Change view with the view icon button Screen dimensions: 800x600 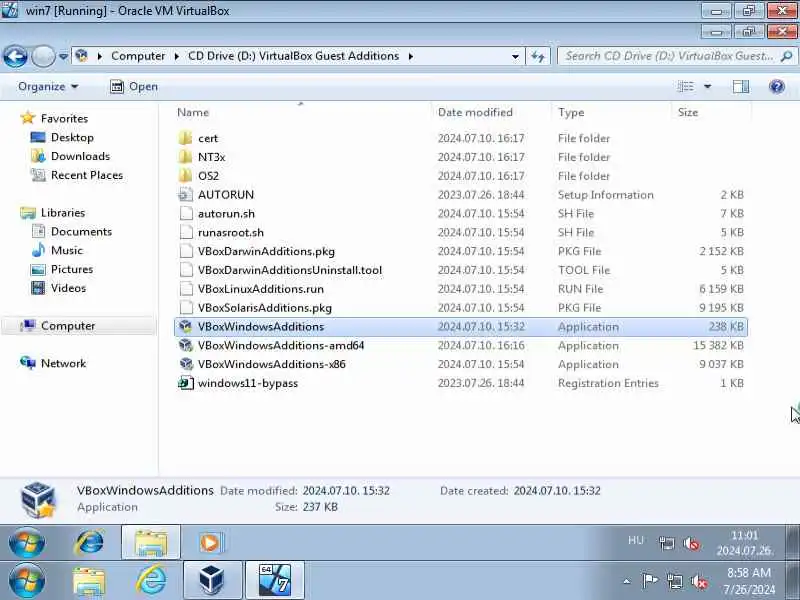(x=685, y=87)
